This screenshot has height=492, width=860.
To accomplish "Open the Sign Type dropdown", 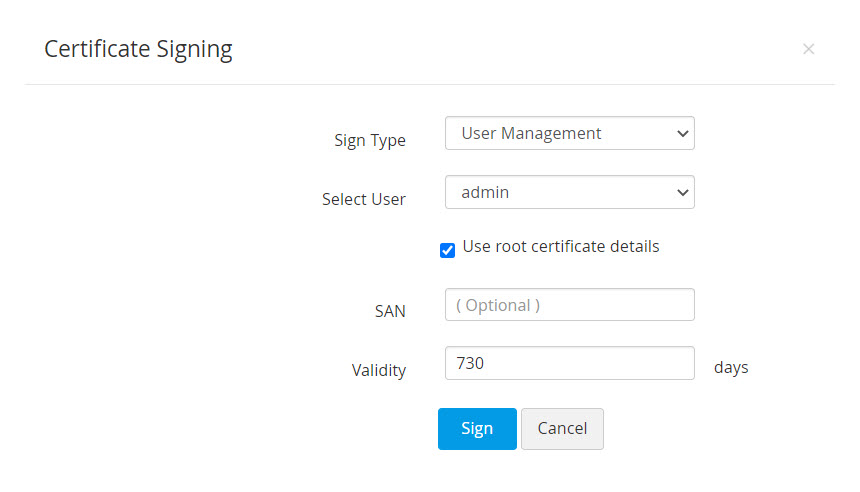I will coord(568,133).
